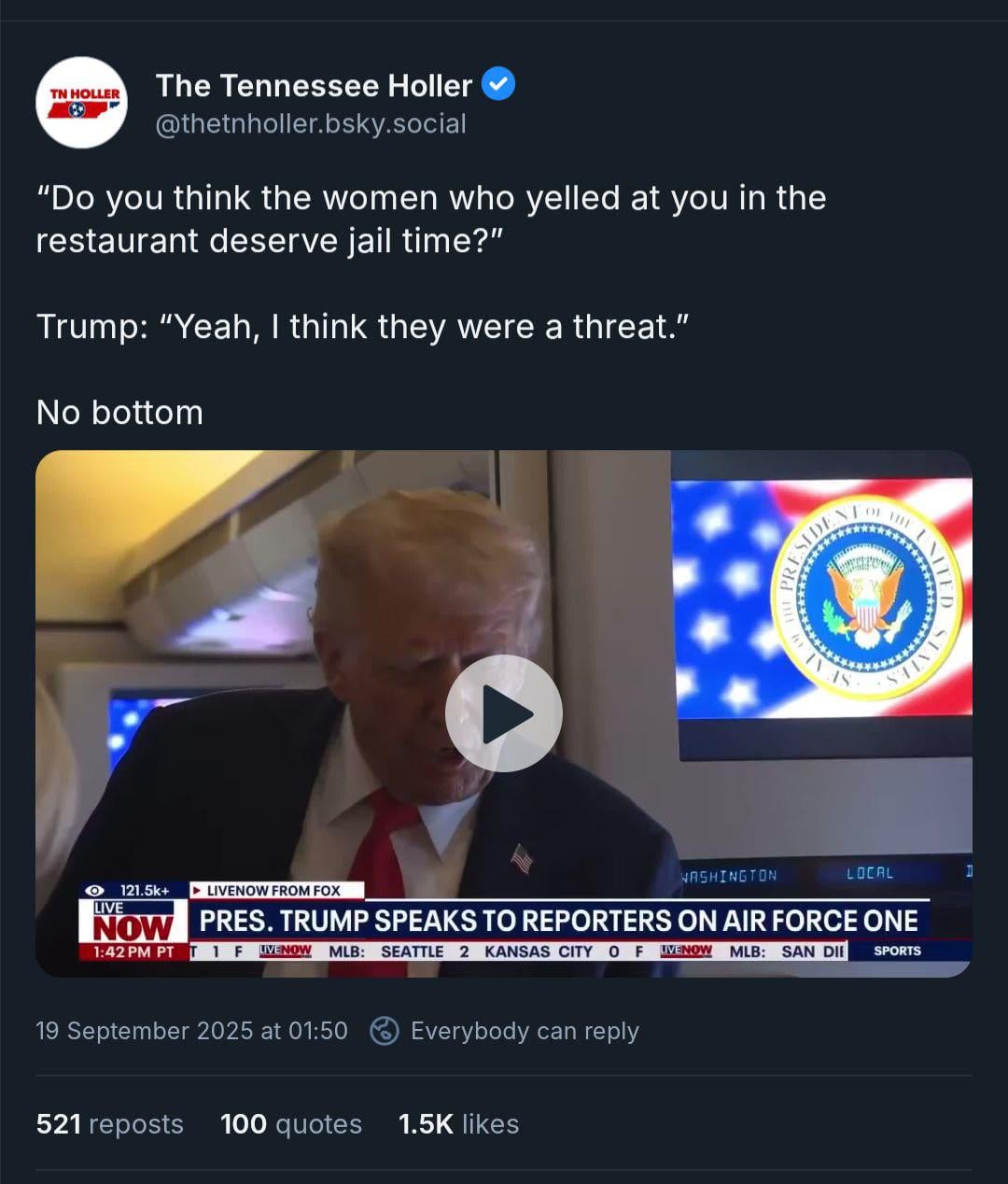View the 521 reposts list
The width and height of the screenshot is (1008, 1184).
[110, 1123]
